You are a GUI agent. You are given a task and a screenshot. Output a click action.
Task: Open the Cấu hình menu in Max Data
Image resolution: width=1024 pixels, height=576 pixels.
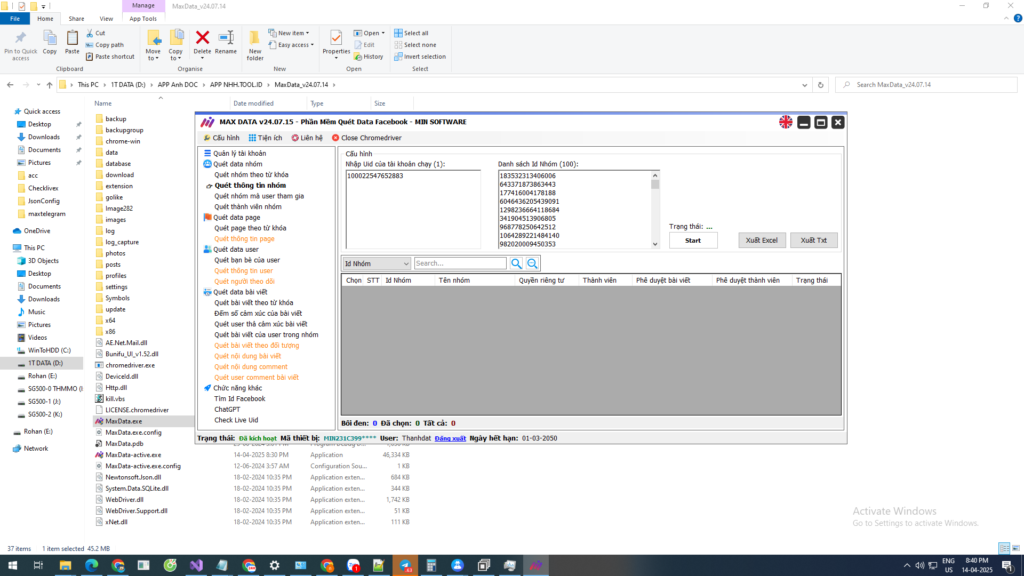tap(221, 138)
